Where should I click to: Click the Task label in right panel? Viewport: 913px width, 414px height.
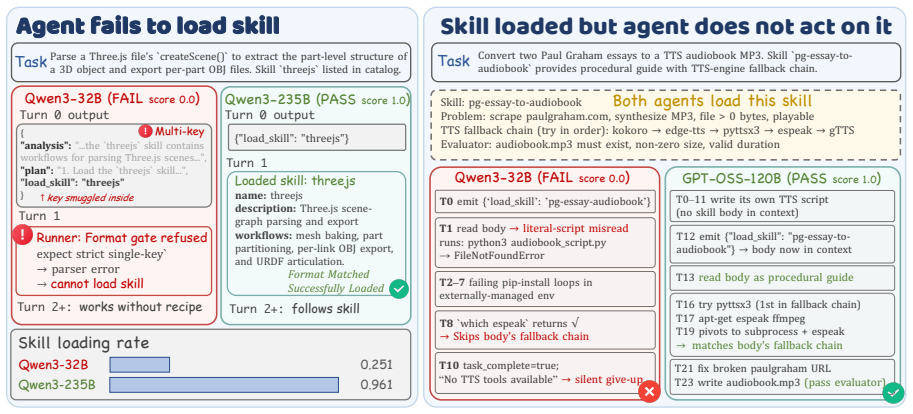click(x=453, y=61)
